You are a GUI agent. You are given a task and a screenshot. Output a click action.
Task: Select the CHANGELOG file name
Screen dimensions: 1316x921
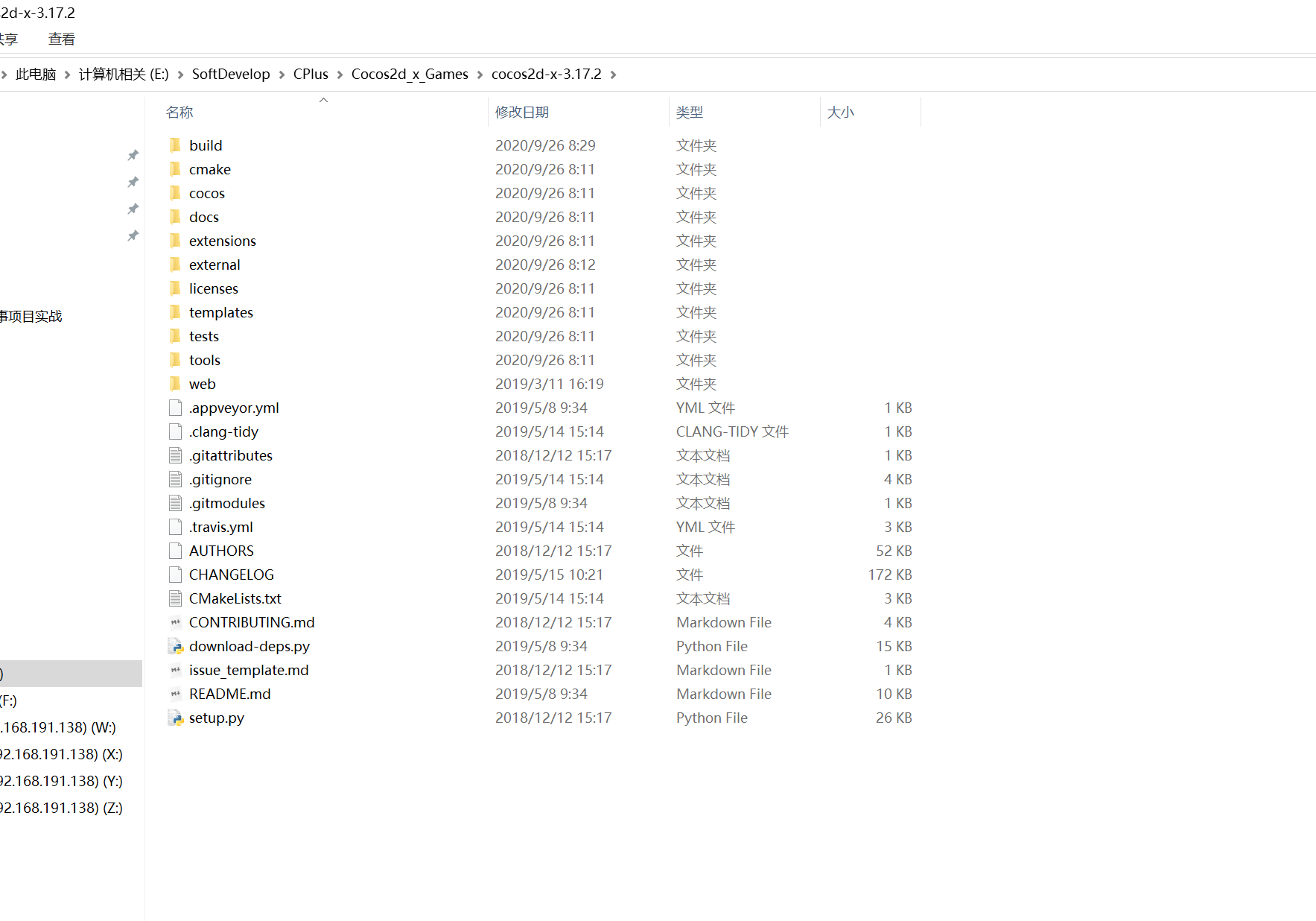[232, 575]
